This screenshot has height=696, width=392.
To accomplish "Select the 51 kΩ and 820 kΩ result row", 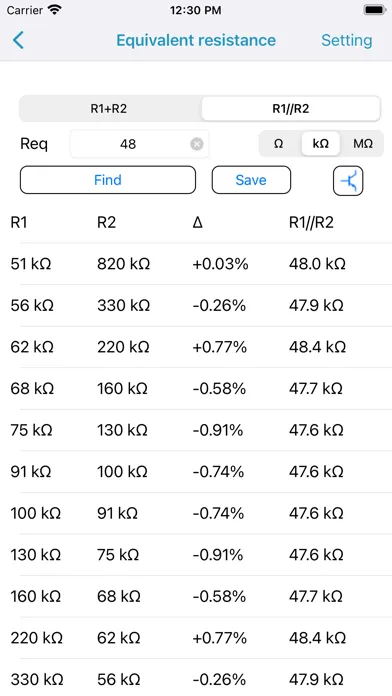I will [196, 264].
